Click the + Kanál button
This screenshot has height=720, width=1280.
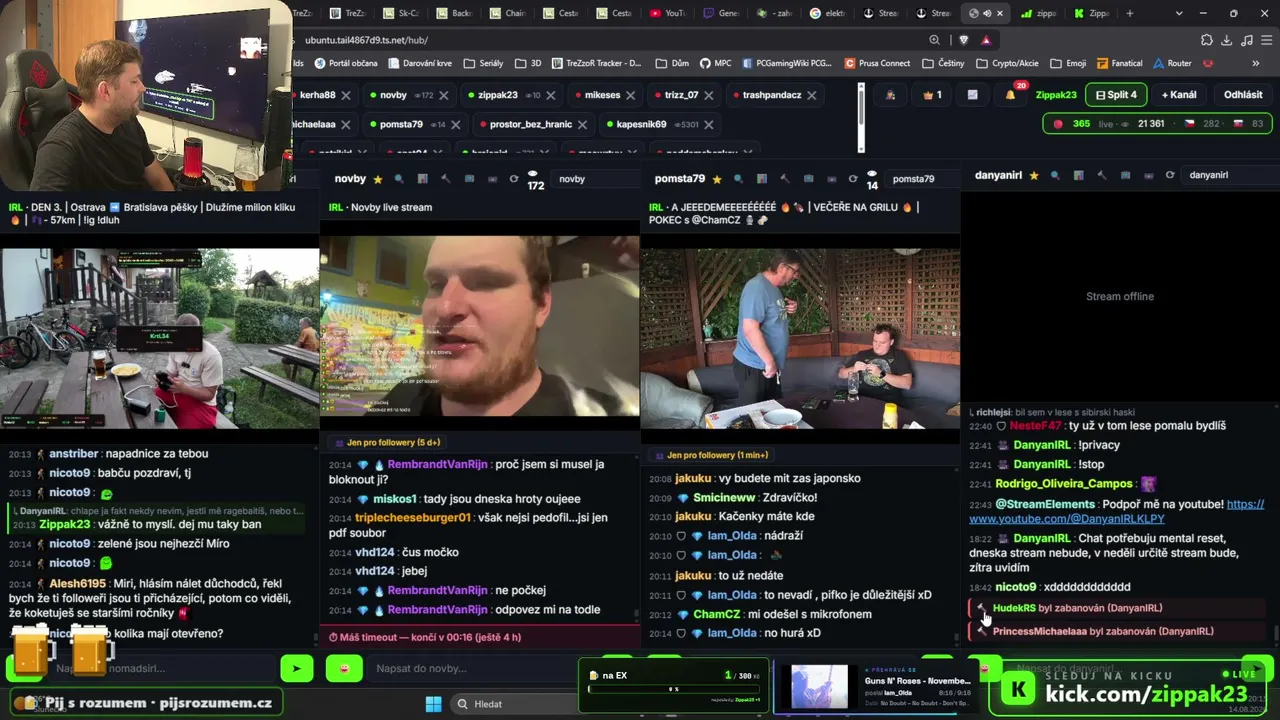tap(1179, 95)
